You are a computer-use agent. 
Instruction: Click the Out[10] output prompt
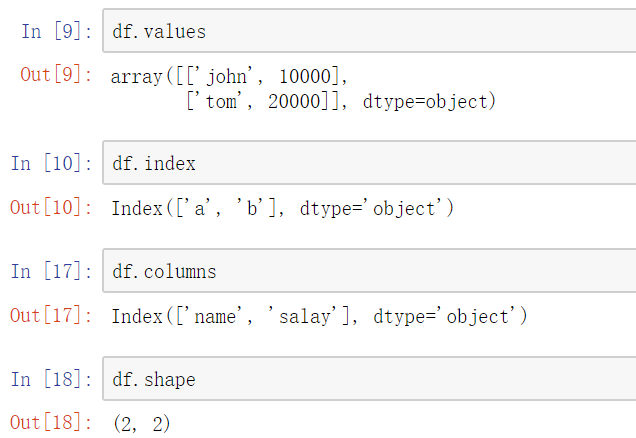(50, 208)
